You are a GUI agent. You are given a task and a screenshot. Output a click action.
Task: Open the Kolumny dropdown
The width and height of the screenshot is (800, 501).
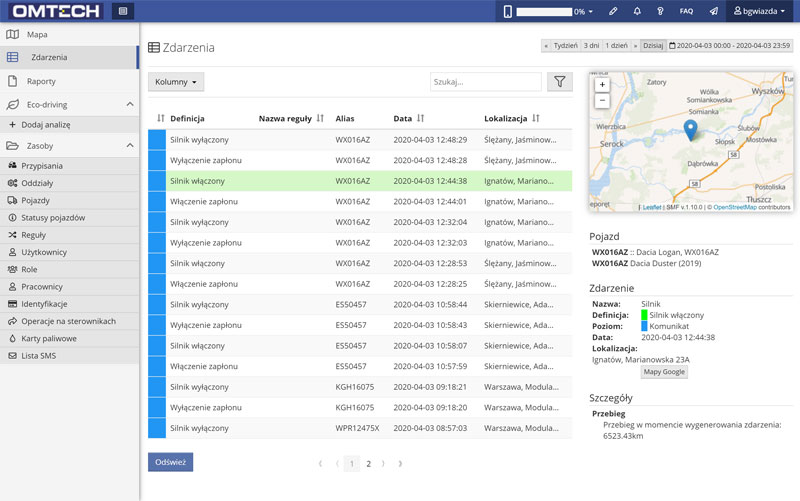pos(176,82)
